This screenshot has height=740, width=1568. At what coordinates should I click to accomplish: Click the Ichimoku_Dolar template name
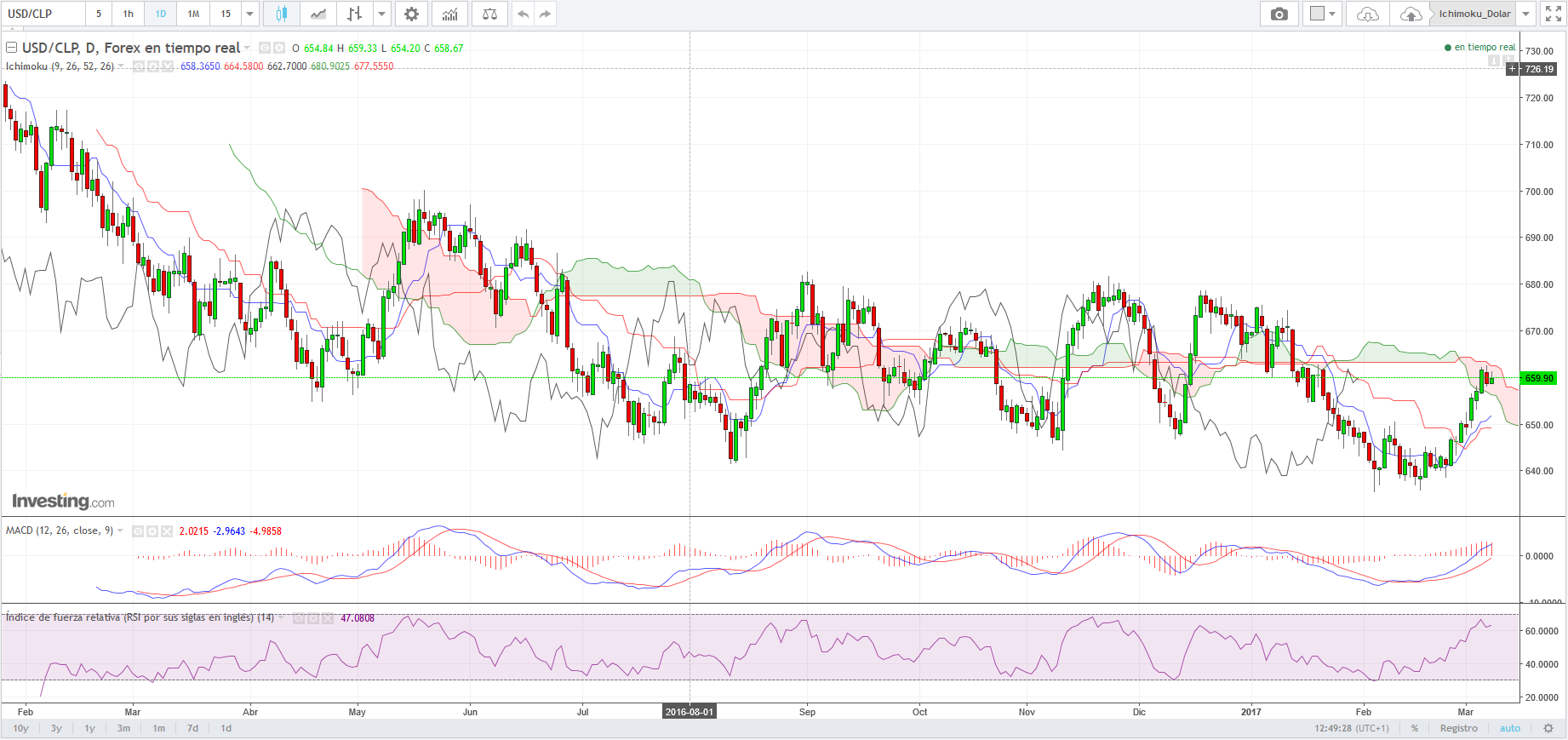(1474, 14)
